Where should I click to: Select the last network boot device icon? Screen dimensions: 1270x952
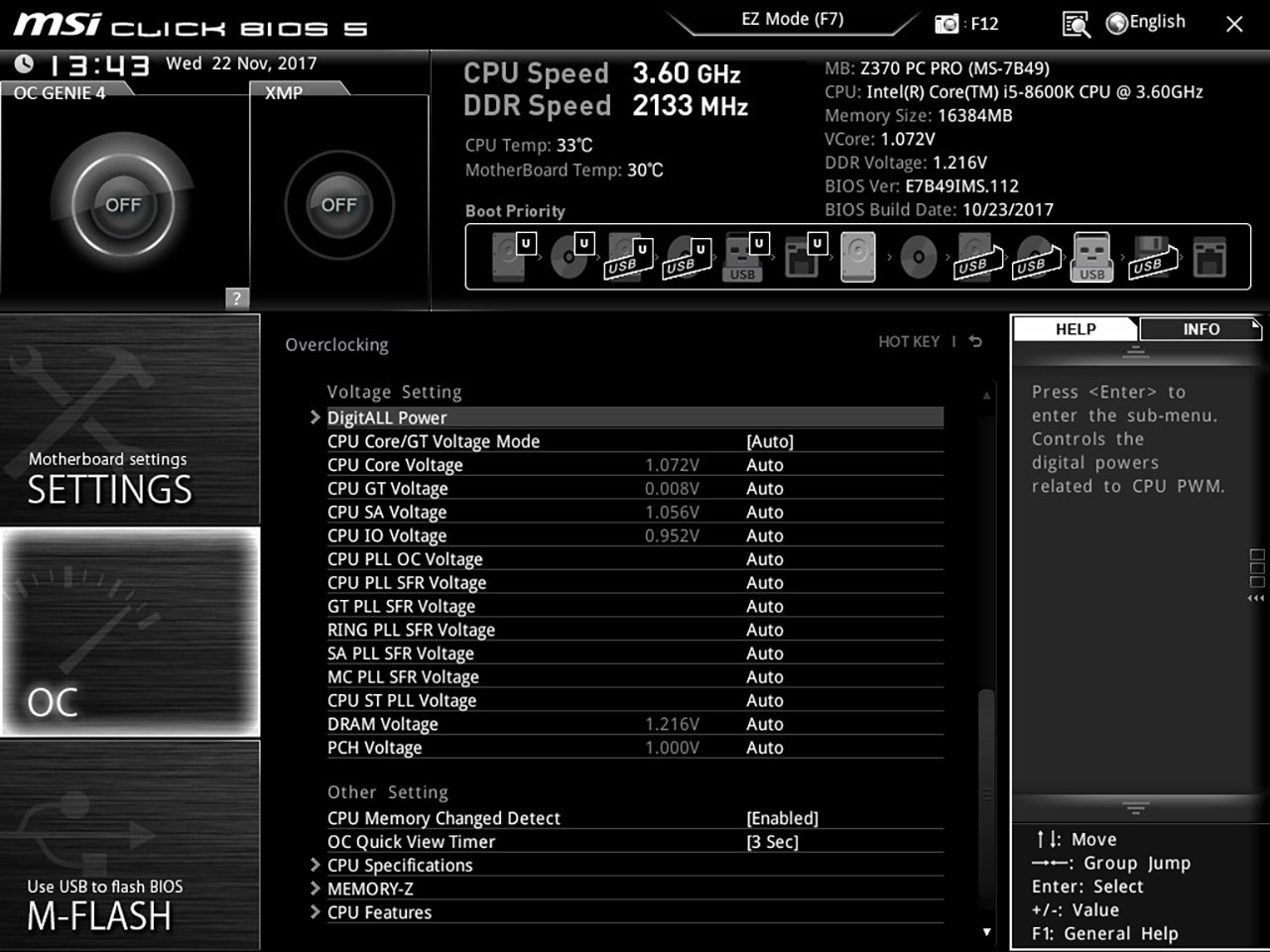1208,257
